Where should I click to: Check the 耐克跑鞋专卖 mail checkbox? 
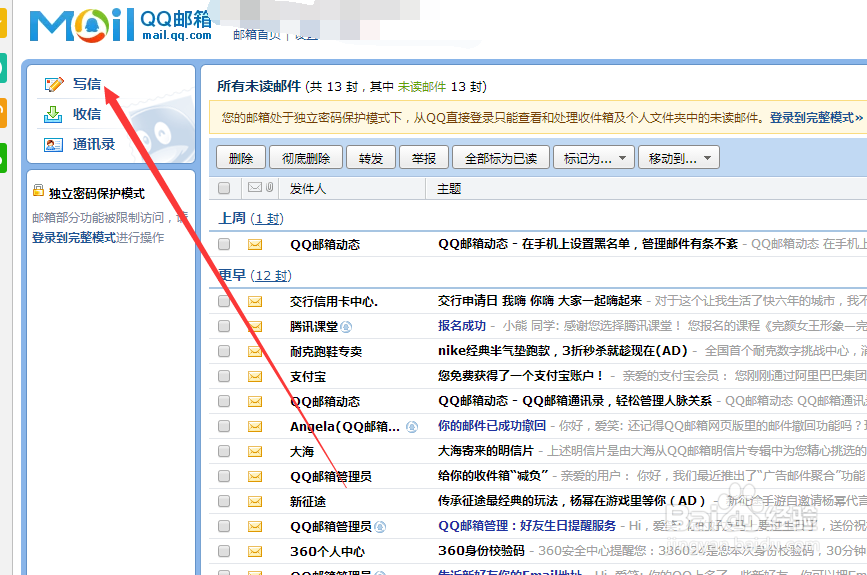click(224, 351)
